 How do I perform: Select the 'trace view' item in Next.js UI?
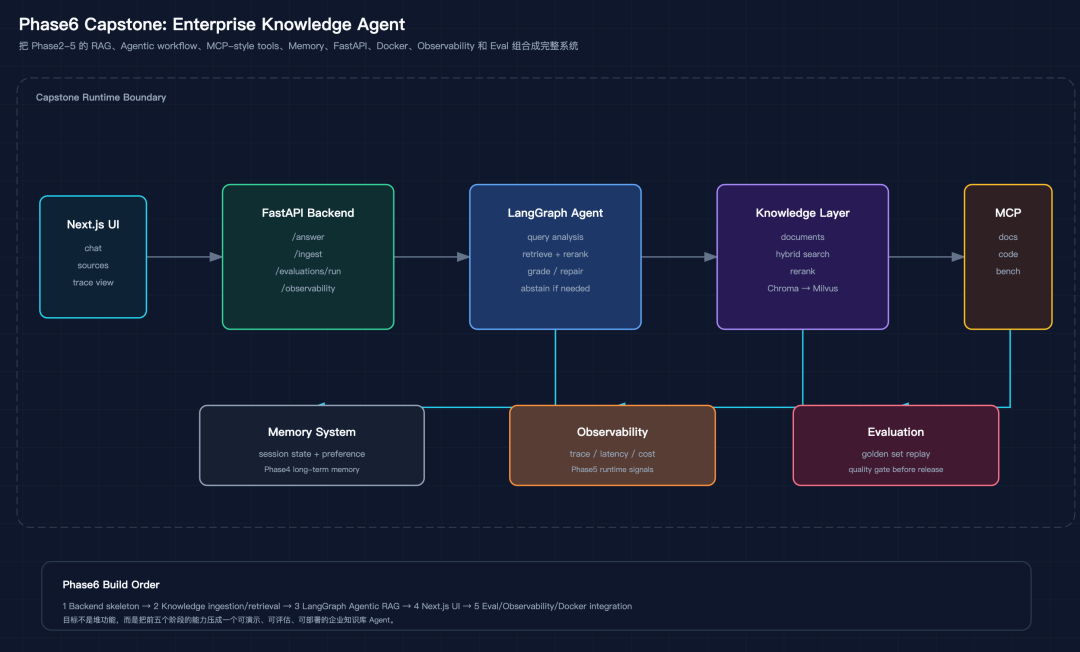point(93,282)
